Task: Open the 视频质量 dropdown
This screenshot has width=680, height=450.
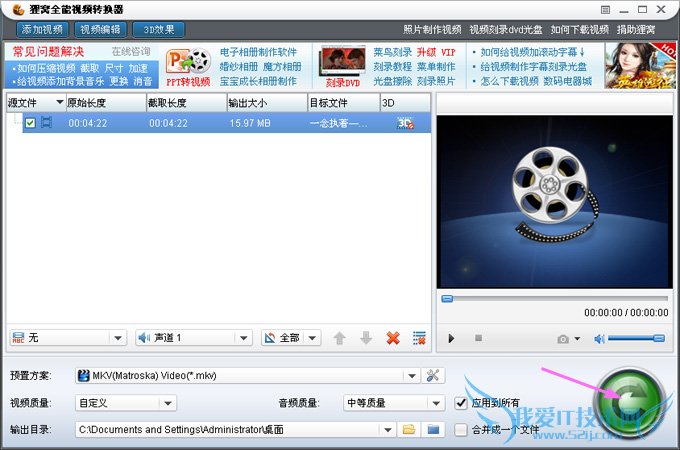Action: [x=168, y=403]
